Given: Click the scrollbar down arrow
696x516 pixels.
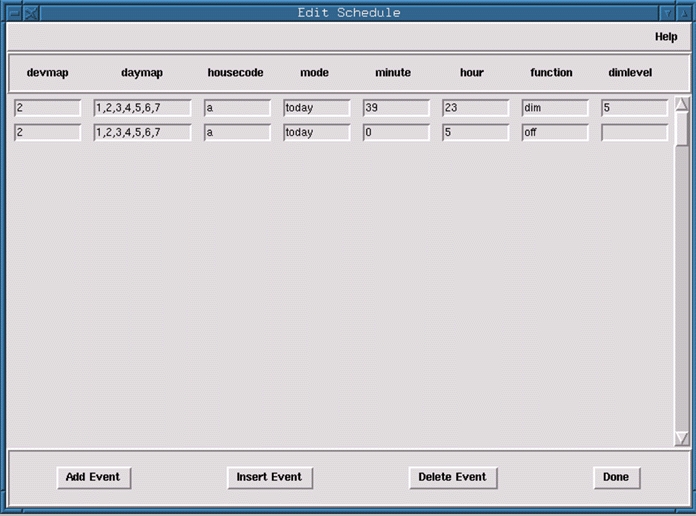Looking at the screenshot, I should click(x=682, y=438).
